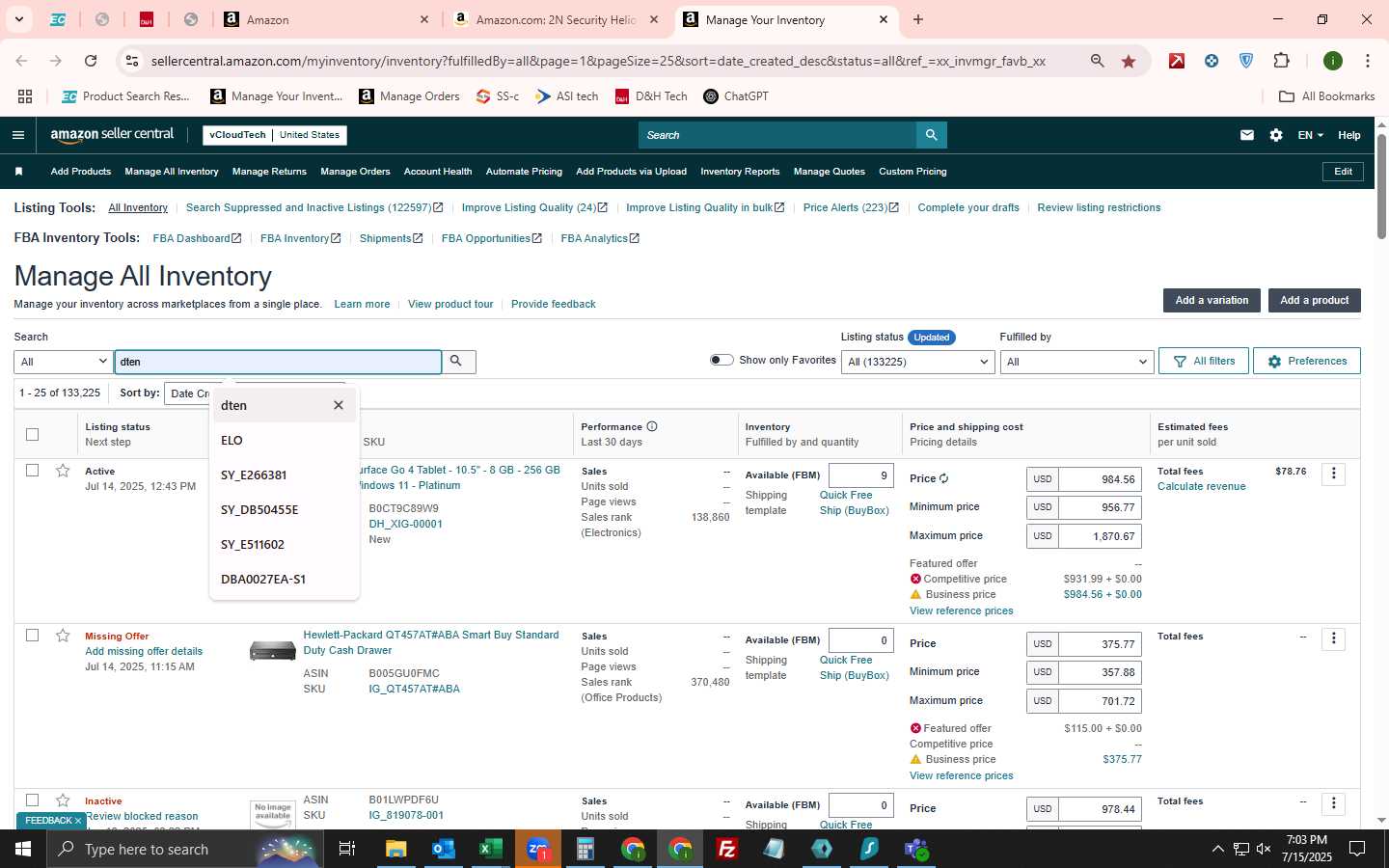
Task: Click Add missing offer details link
Action: tap(144, 651)
